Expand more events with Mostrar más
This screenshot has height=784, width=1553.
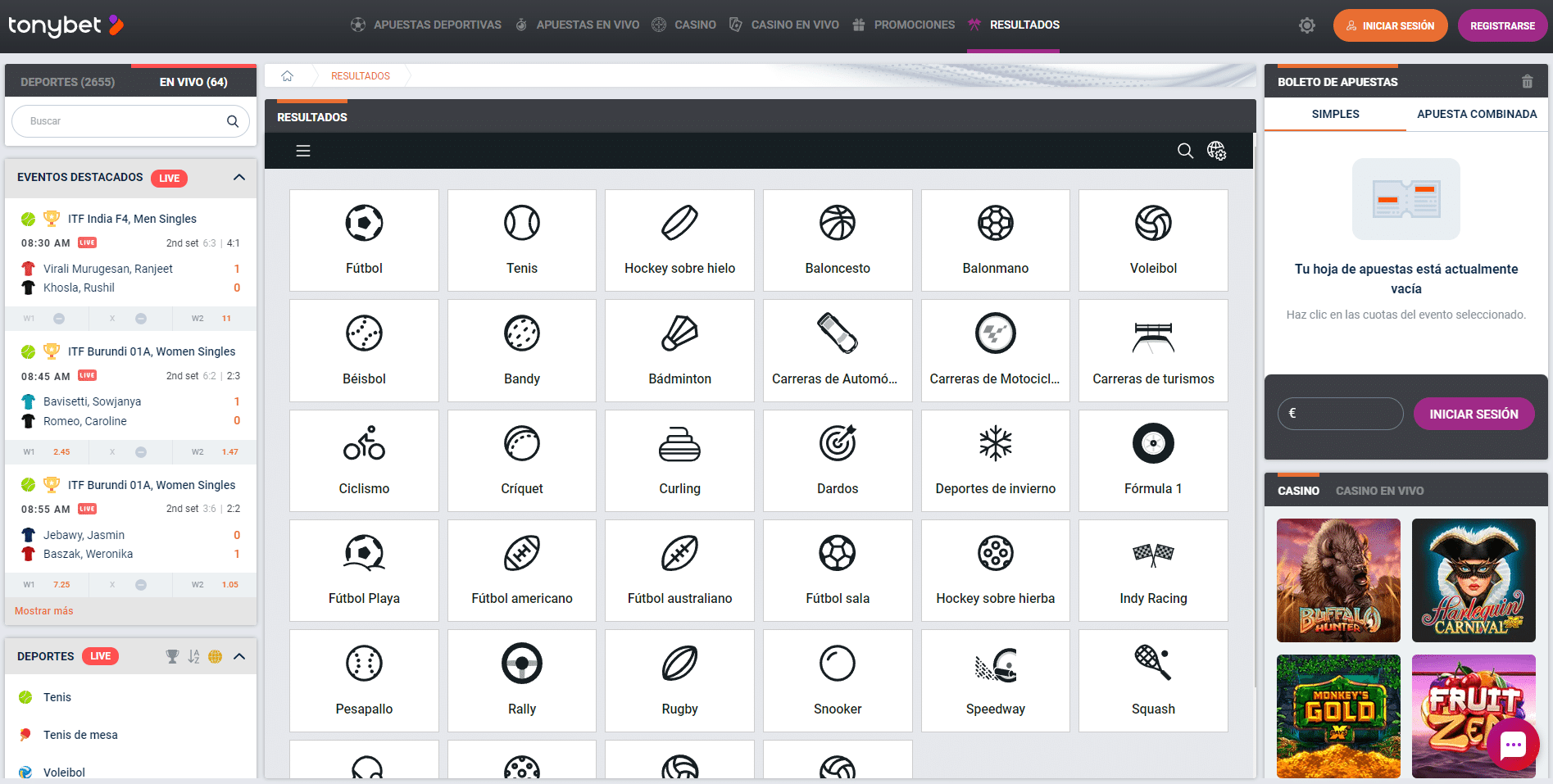click(44, 611)
